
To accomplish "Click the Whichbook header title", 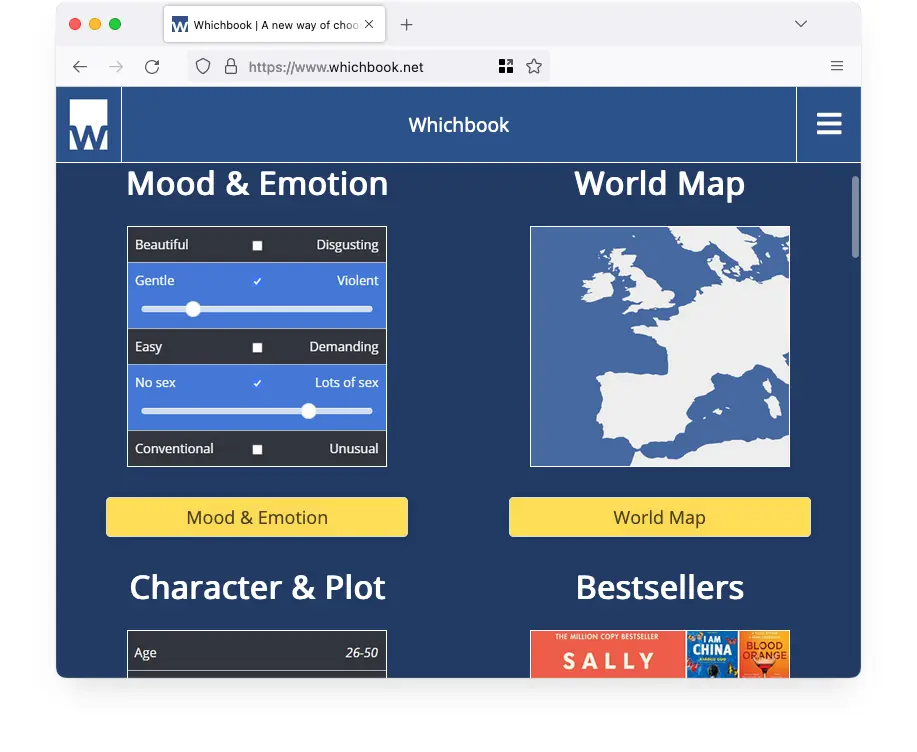I will pos(458,125).
